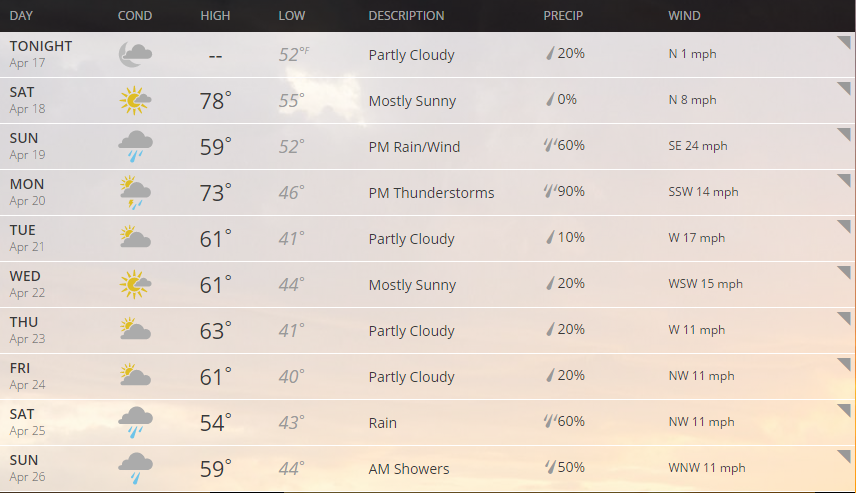Click the Tonight partly cloudy moon icon
Viewport: 856px width, 493px height.
pyautogui.click(x=135, y=55)
